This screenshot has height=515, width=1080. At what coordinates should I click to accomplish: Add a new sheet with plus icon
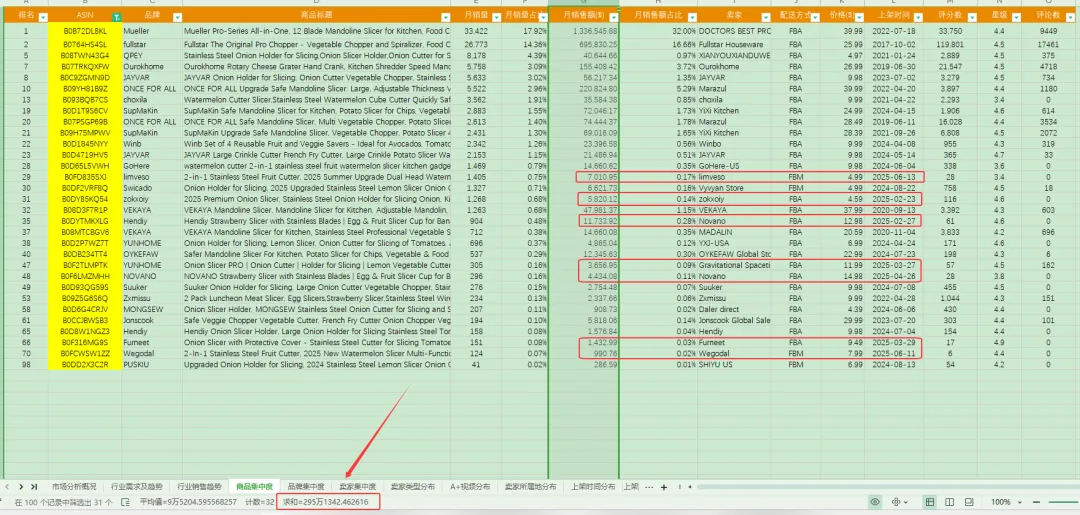664,487
